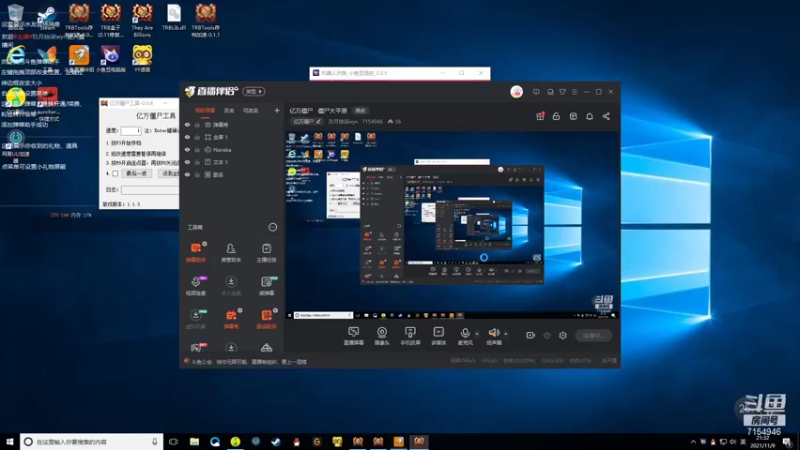800x450 pixels.
Task: Add 摄像头 camera source
Action: [x=382, y=336]
